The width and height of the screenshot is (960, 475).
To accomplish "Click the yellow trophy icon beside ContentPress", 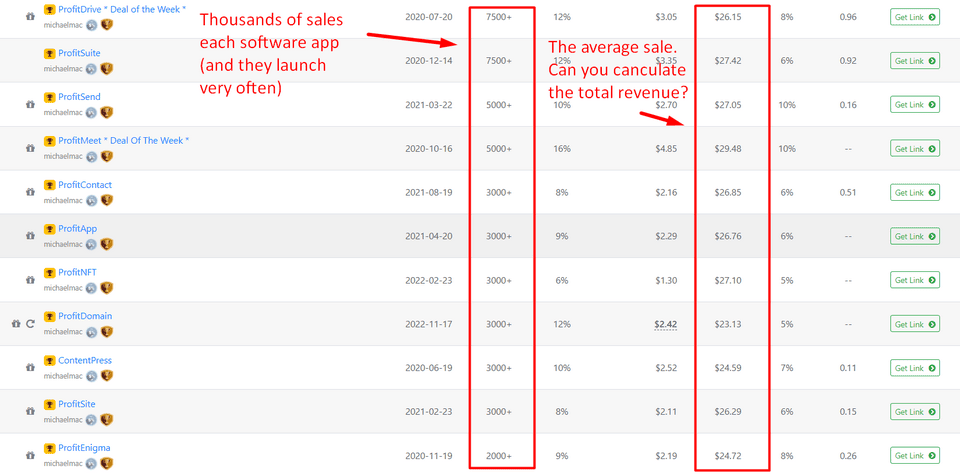I will (50, 361).
